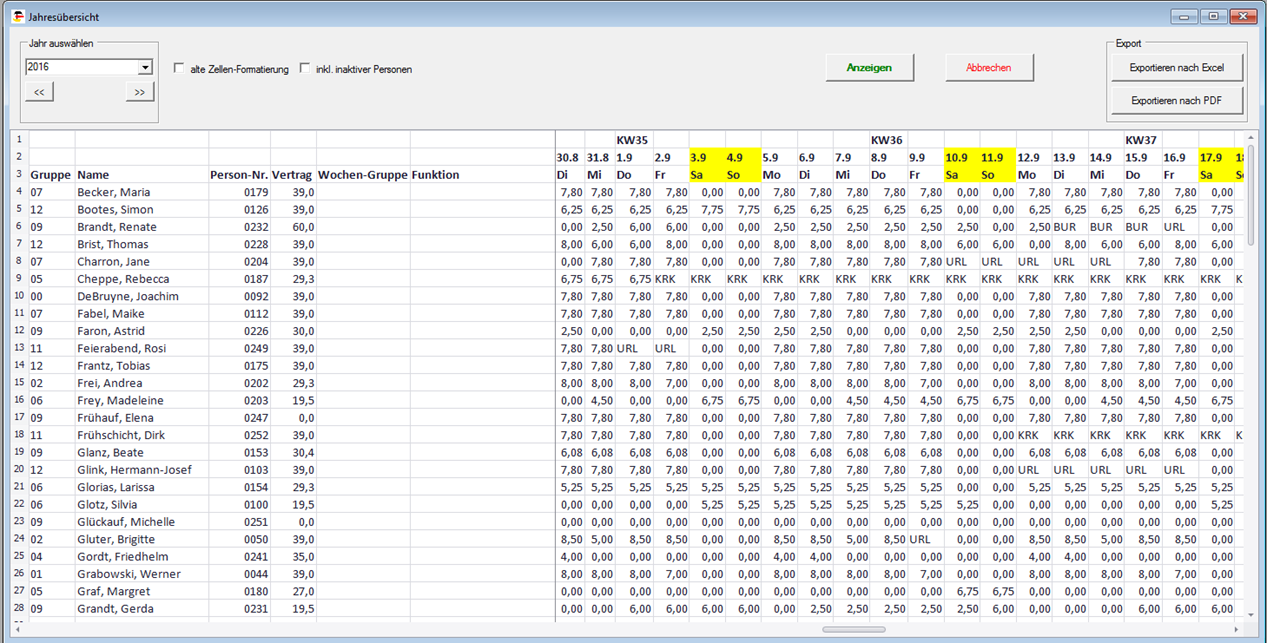
Task: Click the KW35 week header
Action: pos(634,140)
